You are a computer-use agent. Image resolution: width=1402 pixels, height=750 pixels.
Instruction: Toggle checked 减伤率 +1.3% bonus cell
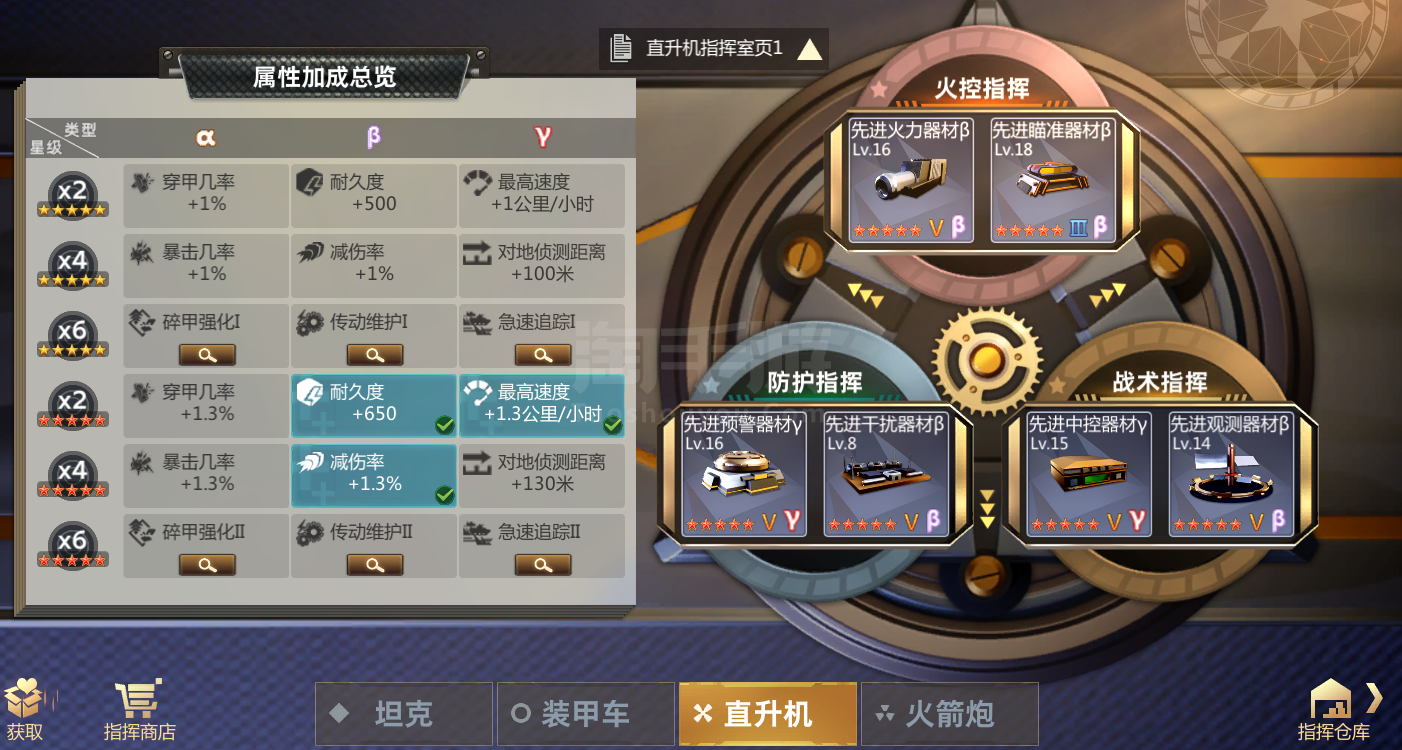pos(374,475)
